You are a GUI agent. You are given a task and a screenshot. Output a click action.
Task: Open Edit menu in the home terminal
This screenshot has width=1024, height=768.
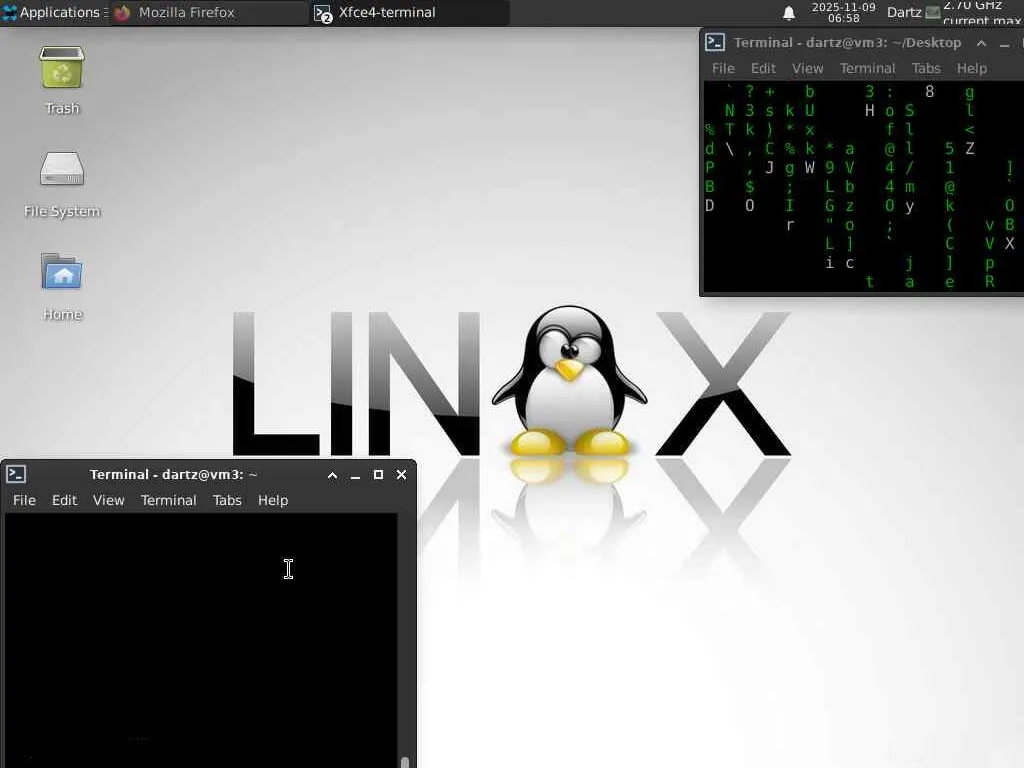click(64, 500)
